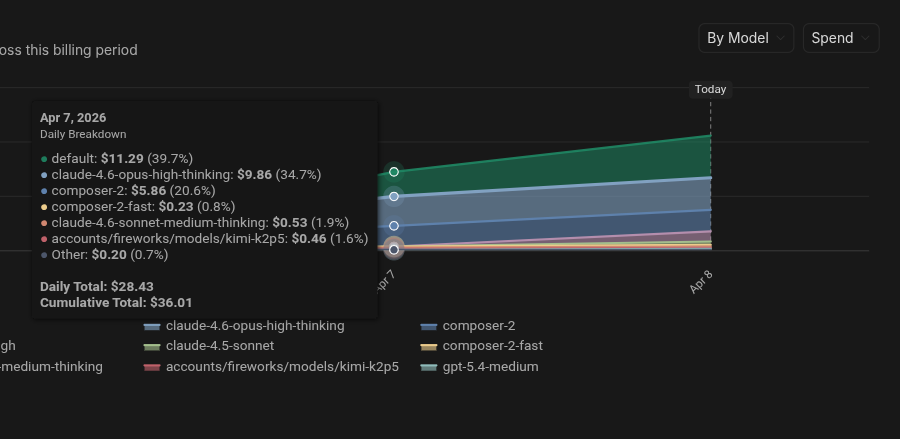900x439 pixels.
Task: Click the chevron on the Spend selector
Action: (x=866, y=38)
